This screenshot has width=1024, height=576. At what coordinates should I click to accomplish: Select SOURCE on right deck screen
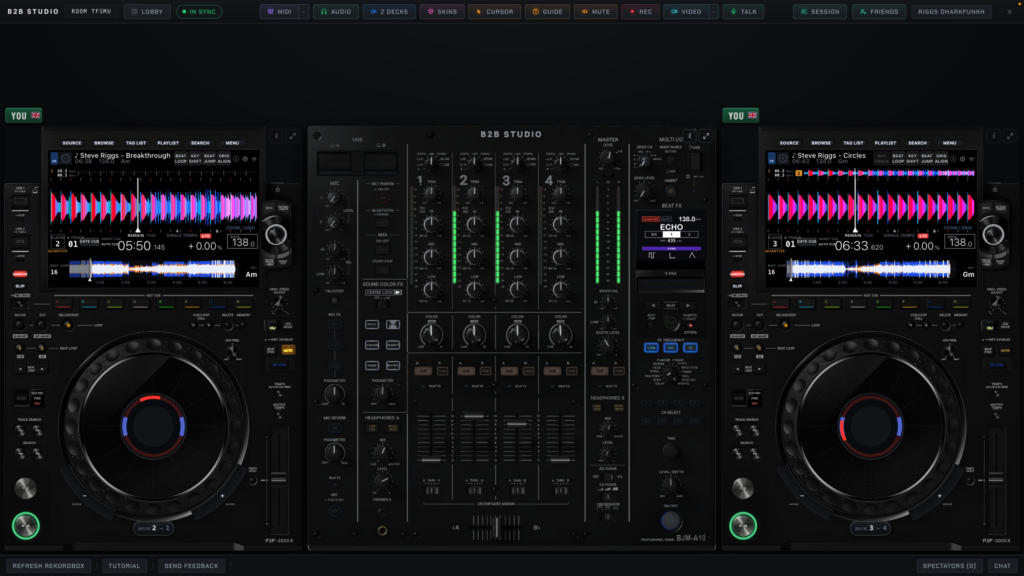[789, 143]
